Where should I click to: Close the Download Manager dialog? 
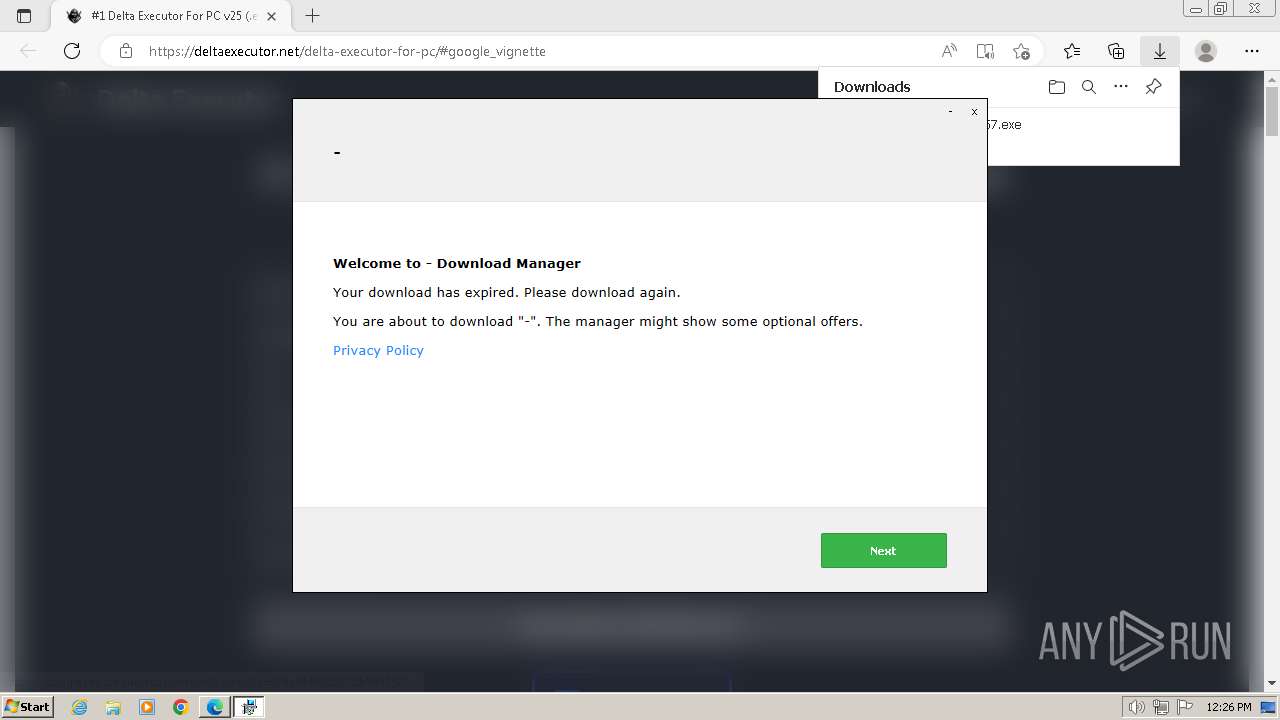(974, 112)
